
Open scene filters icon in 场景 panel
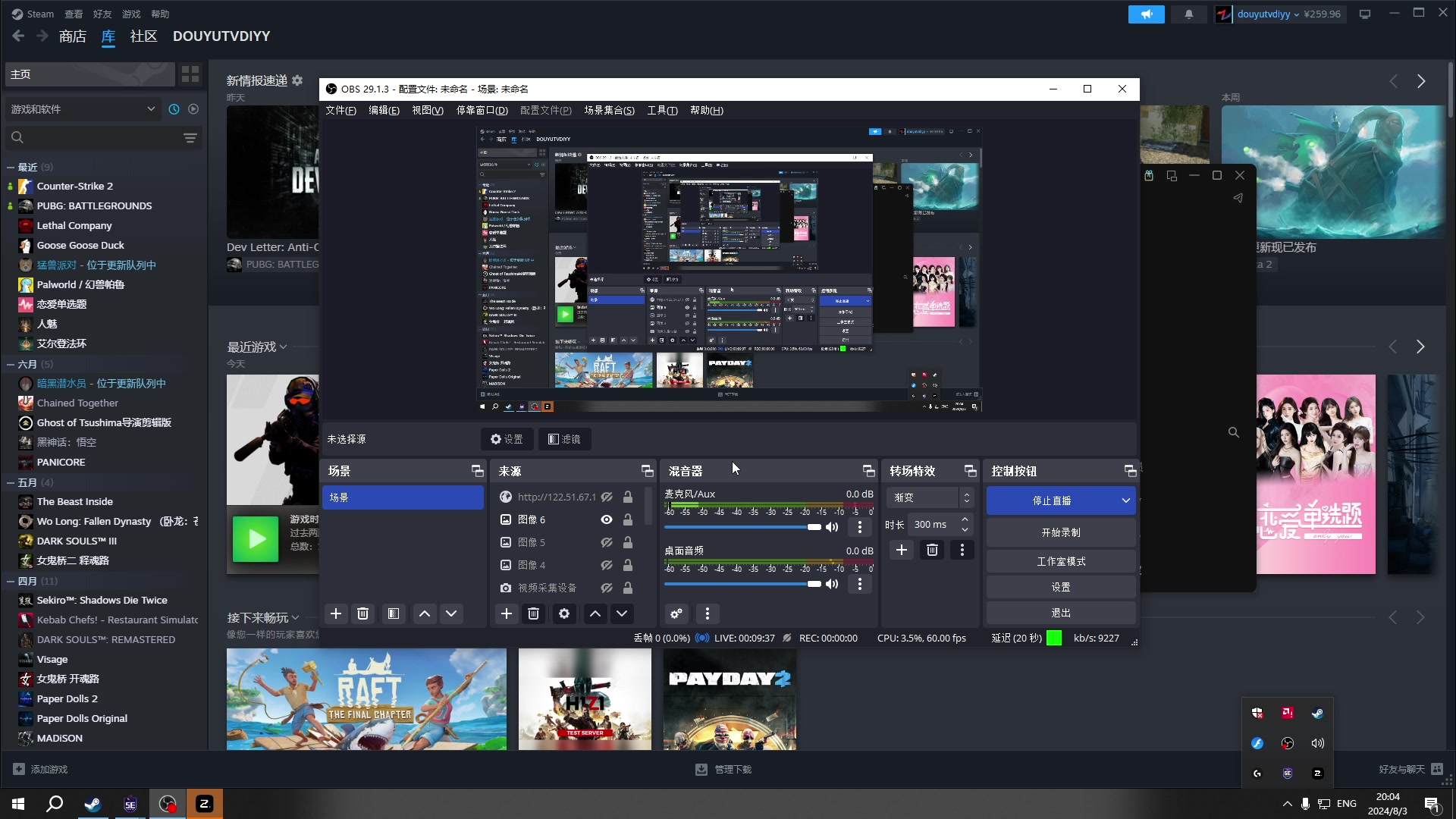[394, 613]
